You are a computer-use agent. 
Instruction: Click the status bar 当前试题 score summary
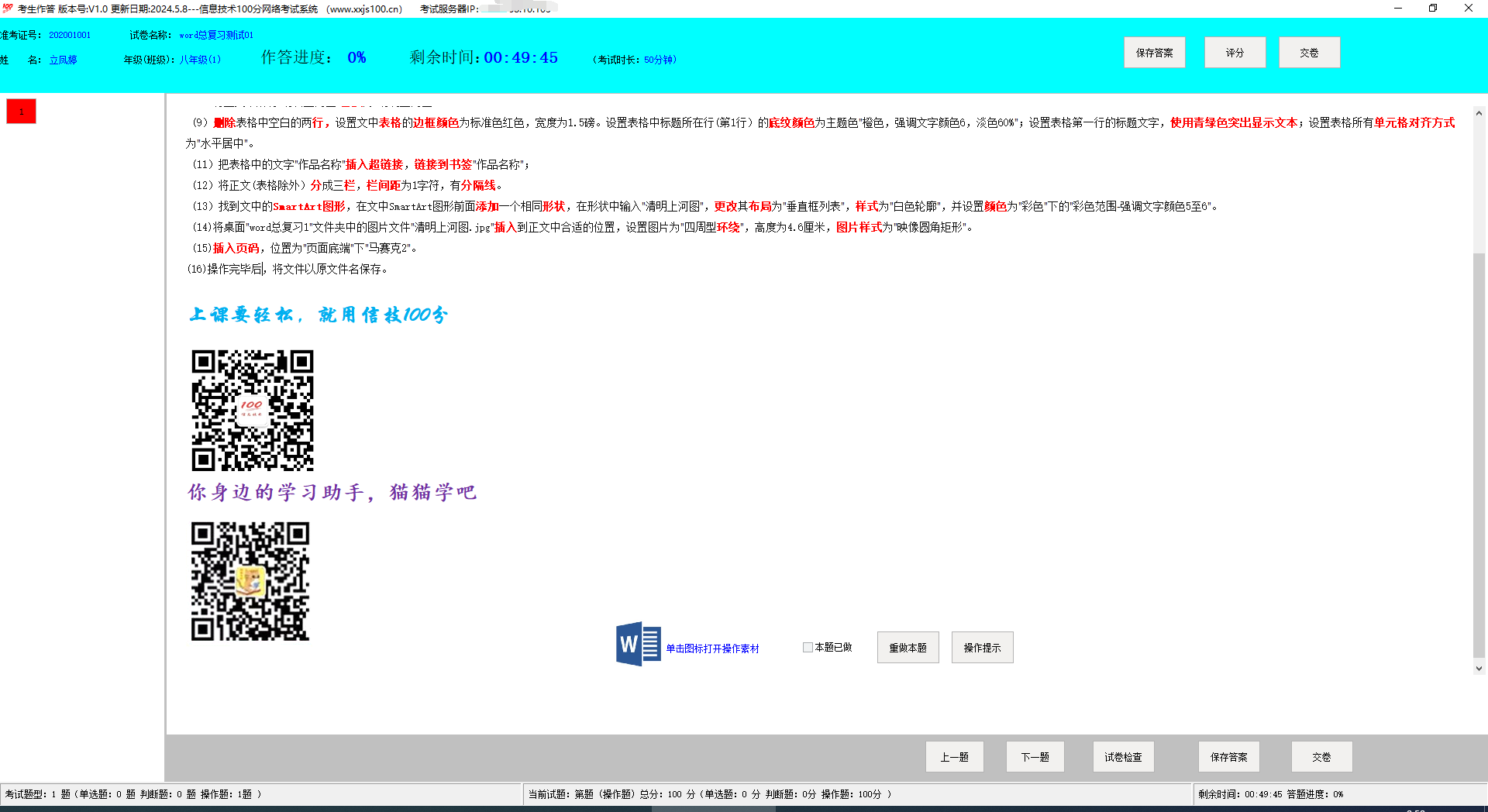tap(710, 794)
